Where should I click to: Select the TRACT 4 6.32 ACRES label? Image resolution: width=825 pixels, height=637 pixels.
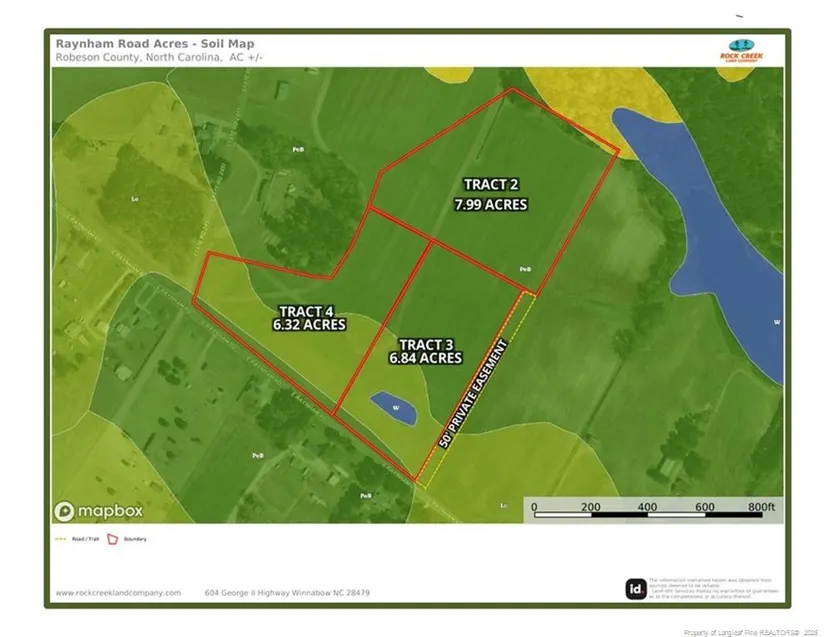coord(309,317)
